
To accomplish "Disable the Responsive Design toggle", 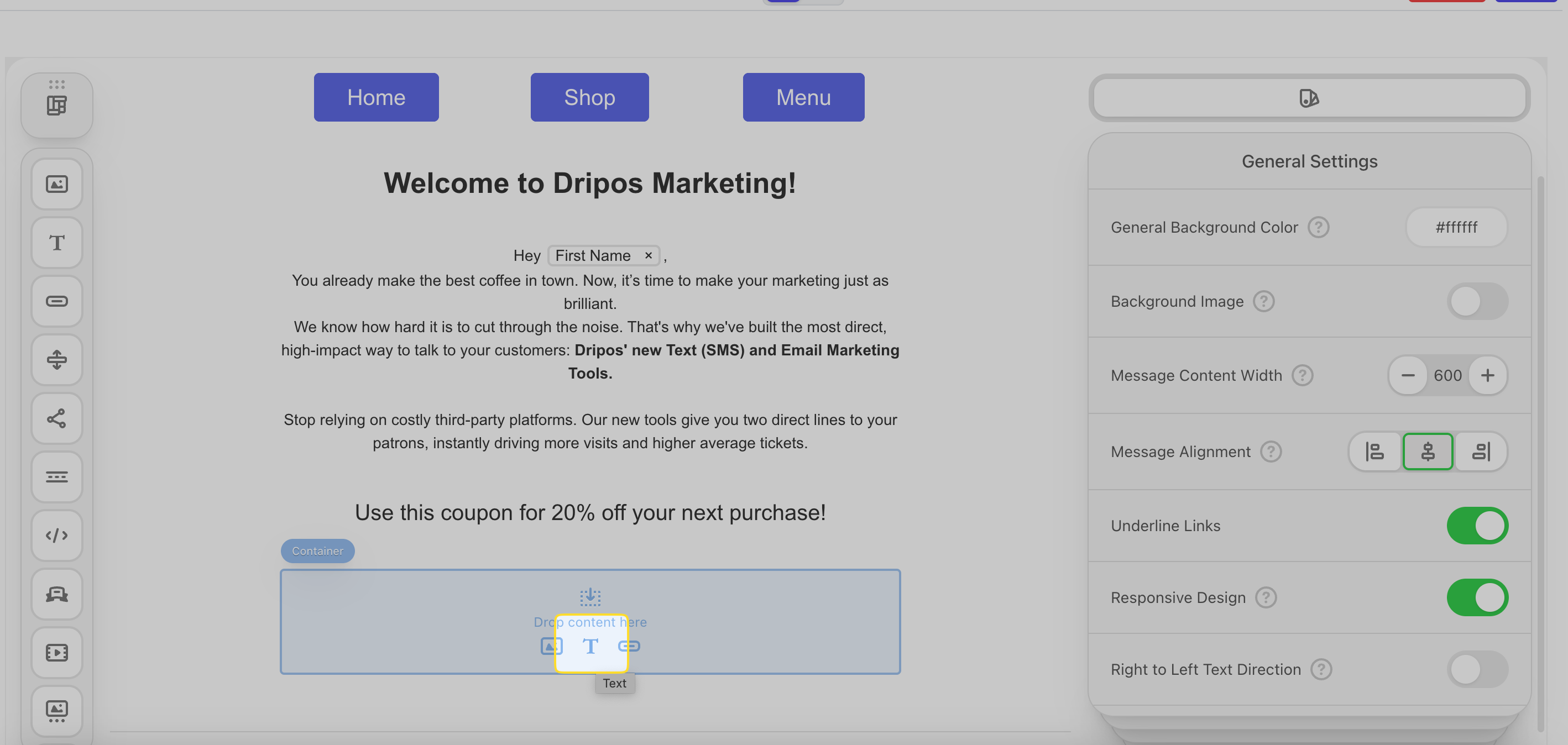I will pyautogui.click(x=1477, y=597).
